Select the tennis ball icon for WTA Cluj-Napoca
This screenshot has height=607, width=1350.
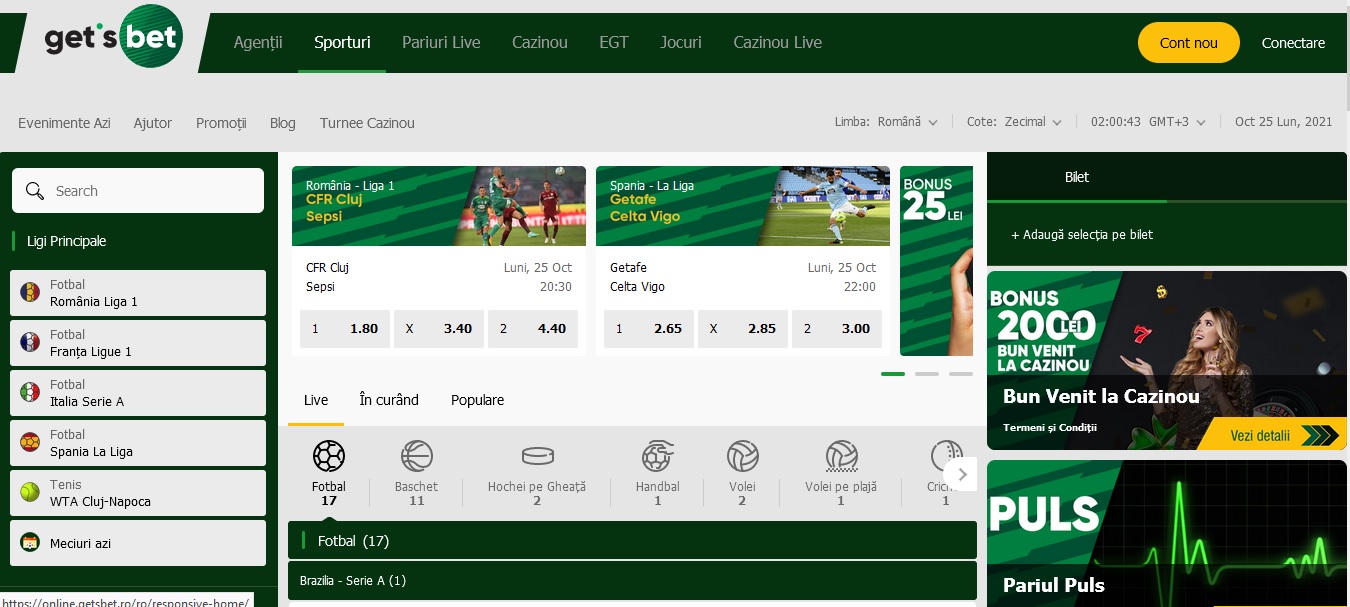click(x=30, y=493)
